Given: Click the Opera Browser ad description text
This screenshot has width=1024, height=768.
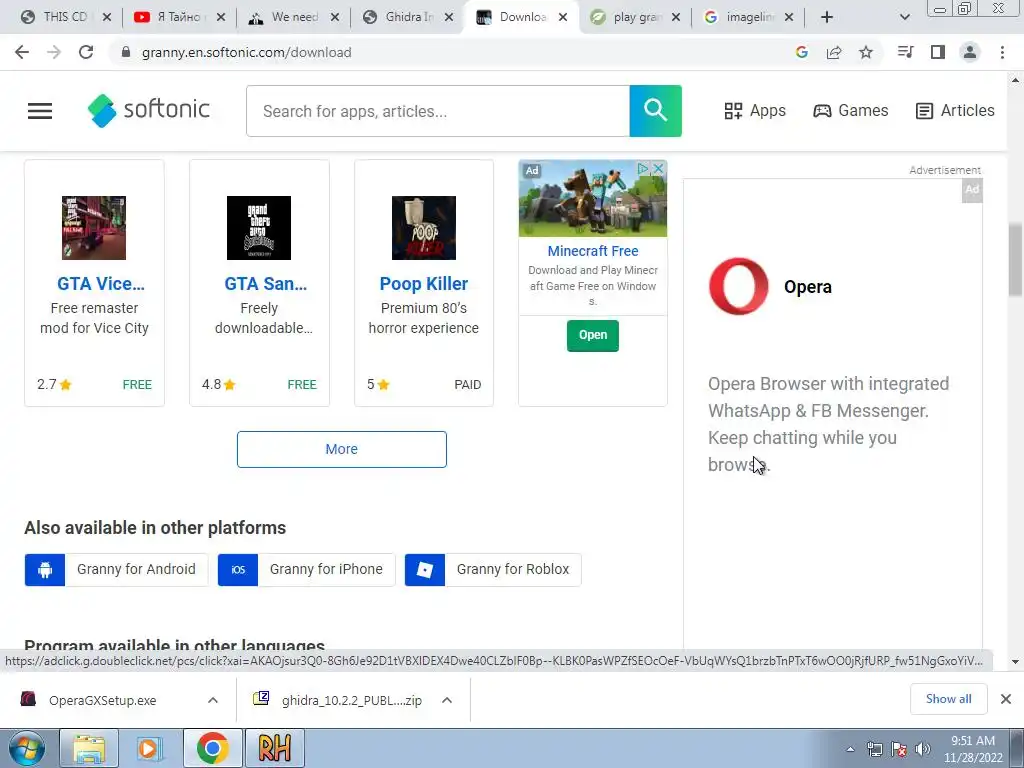Looking at the screenshot, I should [x=828, y=424].
